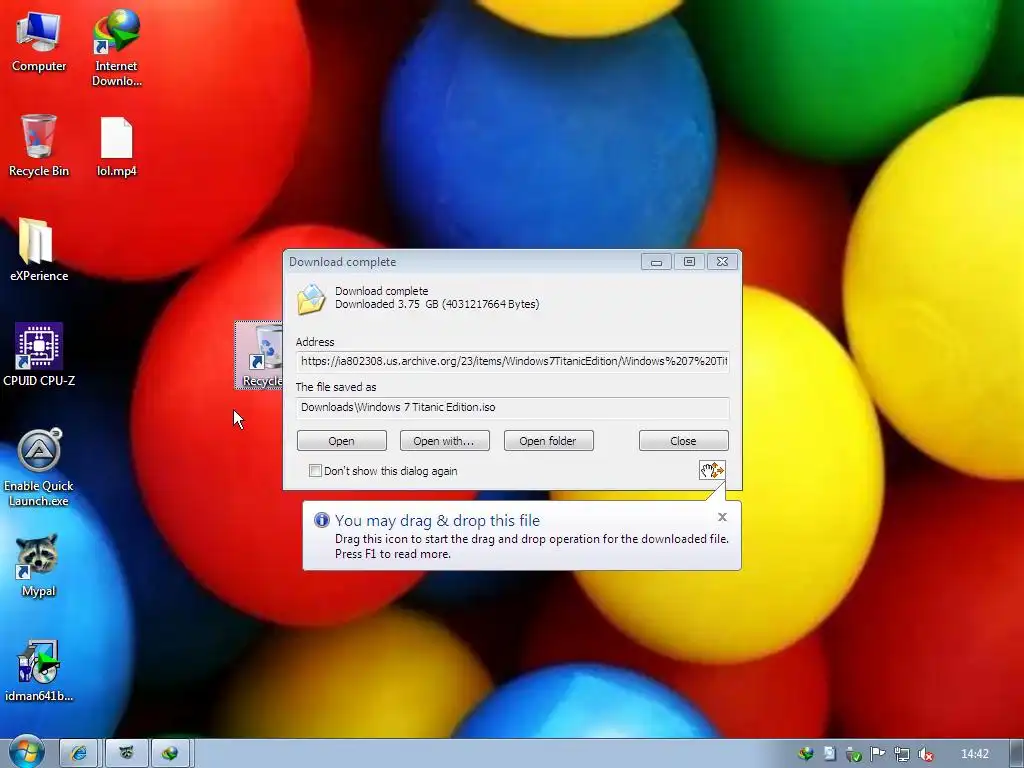The height and width of the screenshot is (768, 1024).
Task: Open Internet Explorer from the taskbar
Action: coord(79,754)
